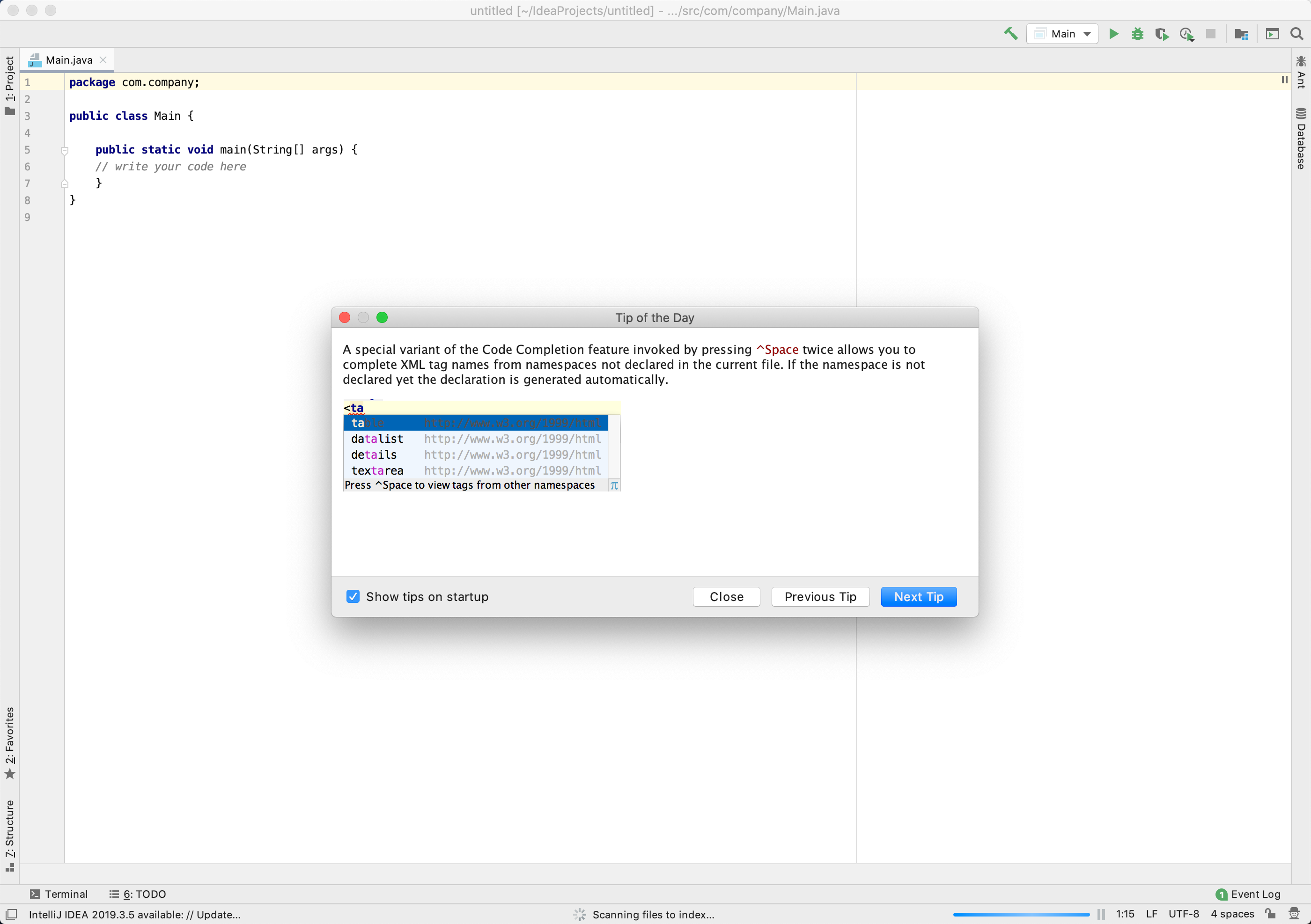This screenshot has height=924, width=1311.
Task: Click the Hector inspector status icon
Action: tap(1295, 914)
